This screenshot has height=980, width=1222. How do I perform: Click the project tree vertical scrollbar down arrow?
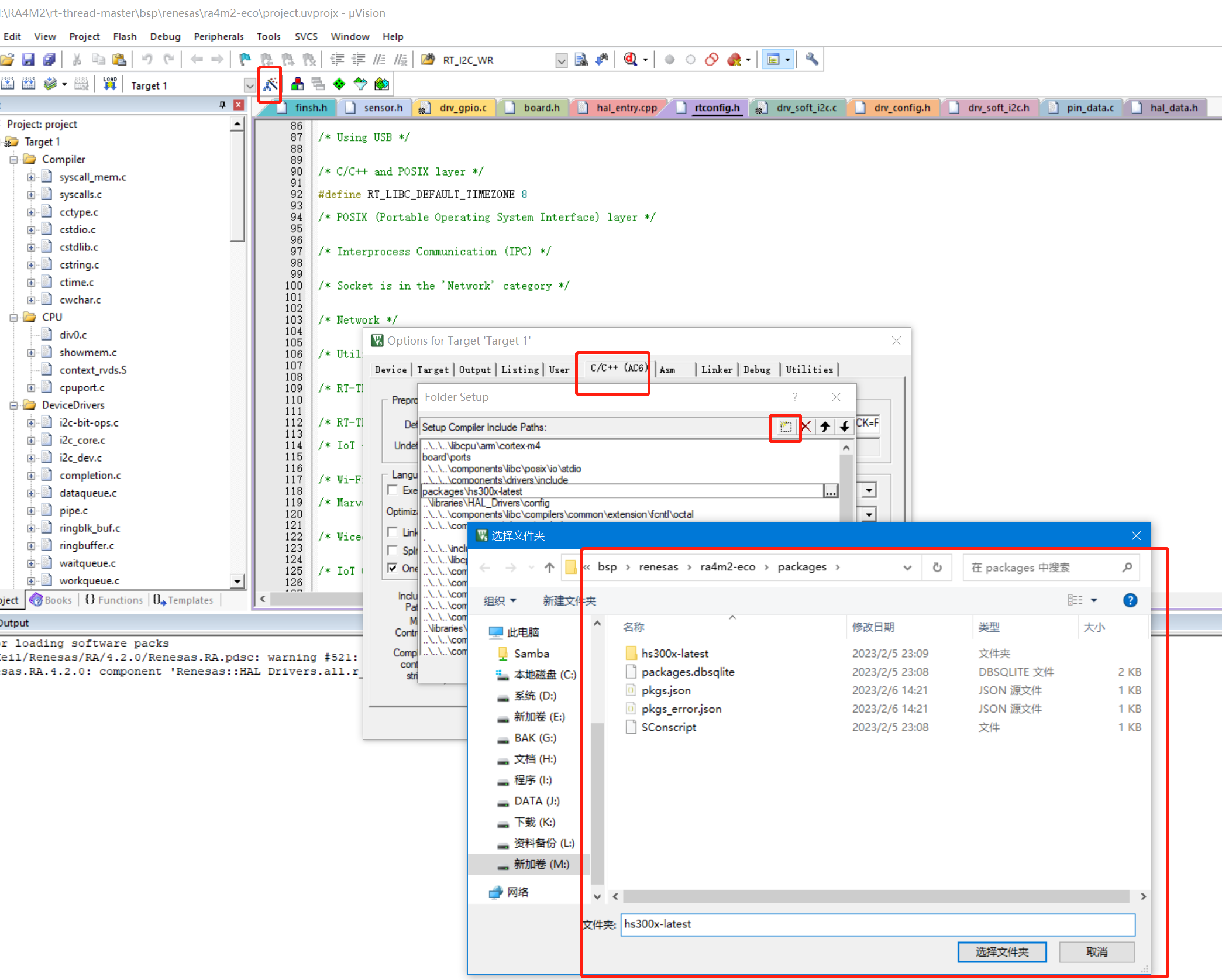tap(237, 581)
